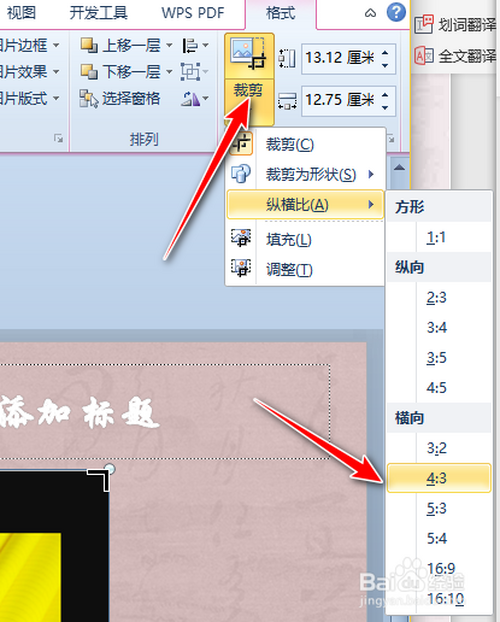The image size is (500, 622).
Task: Click the shape height icon
Action: [x=287, y=58]
